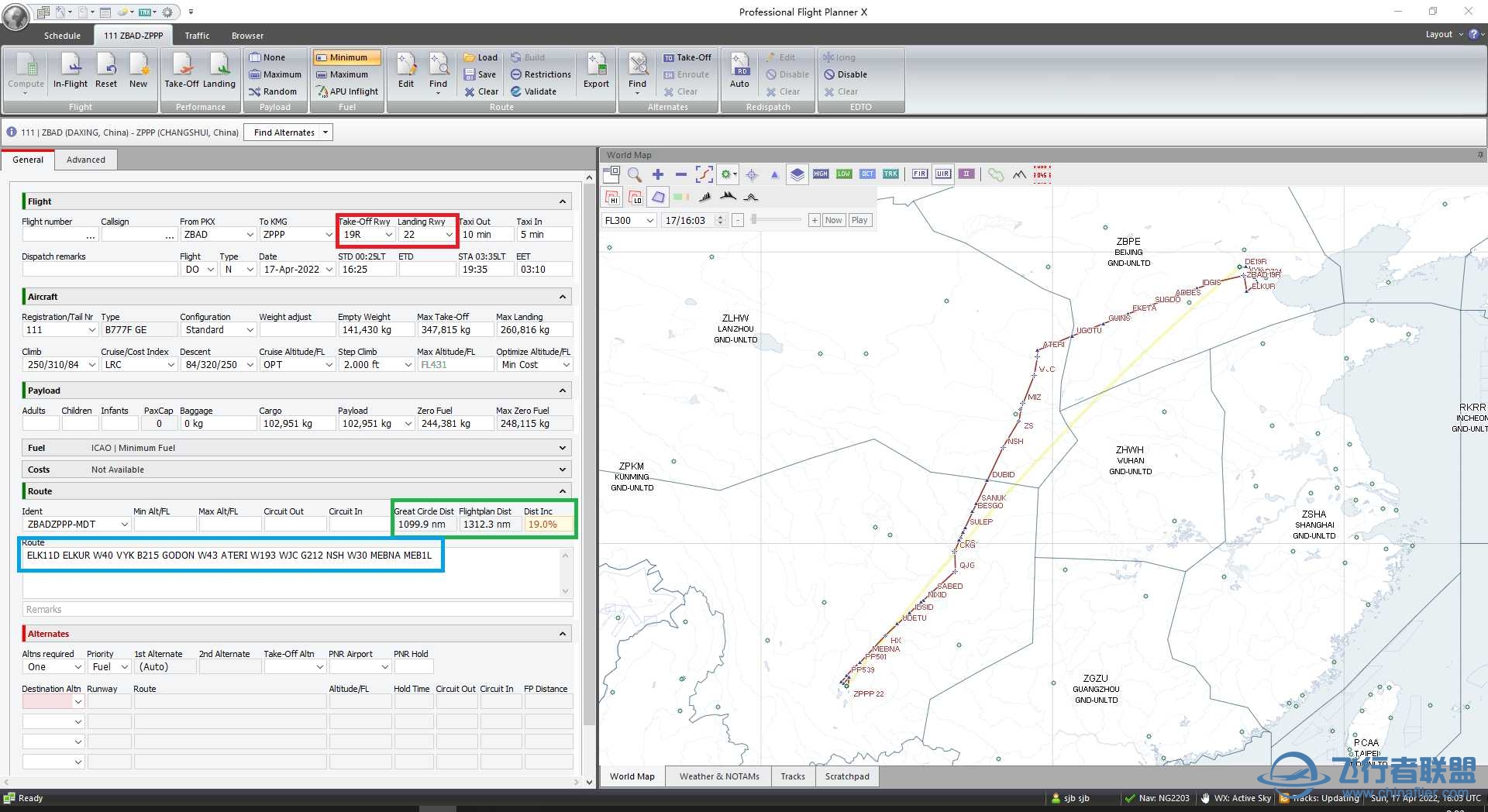Viewport: 1488px width, 812px height.
Task: Open Landing Rwy 22 dropdown
Action: pos(449,235)
